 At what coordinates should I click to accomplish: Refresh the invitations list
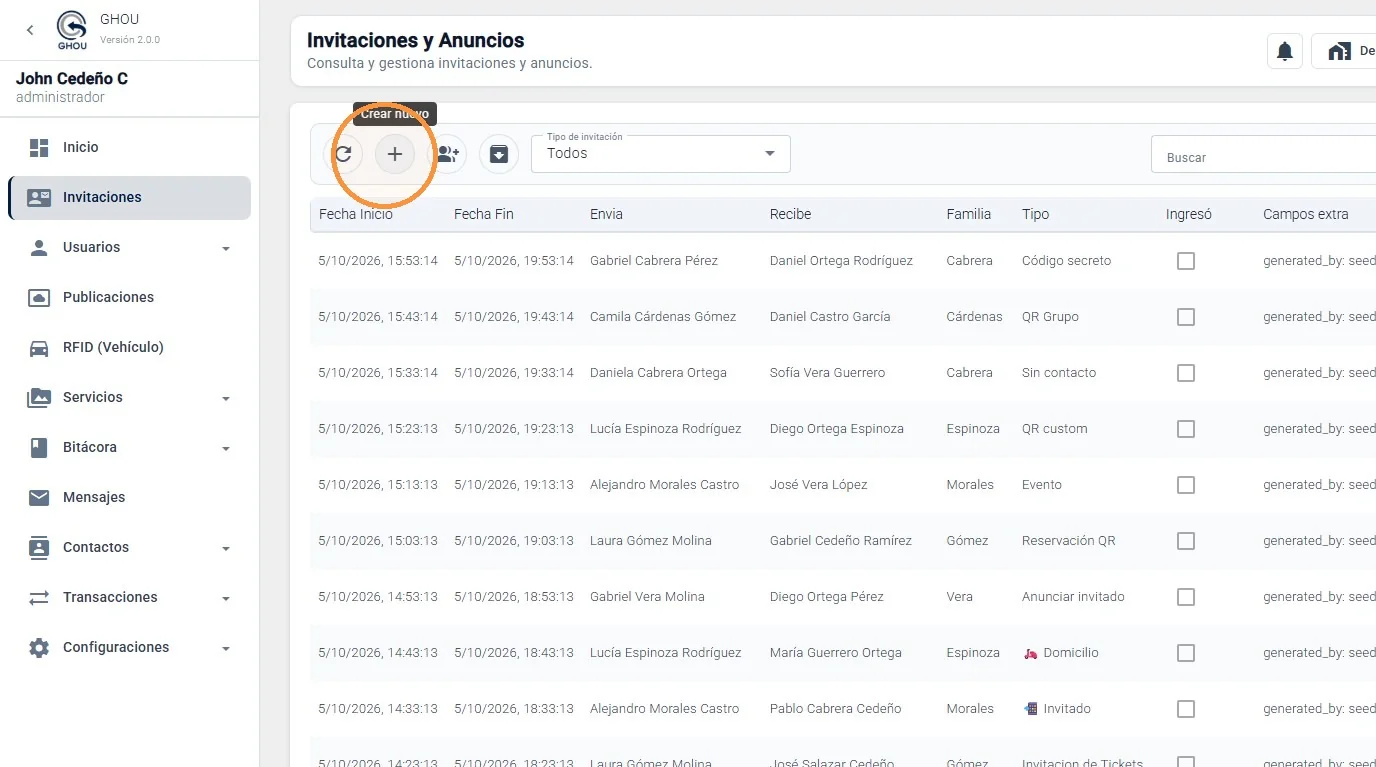[x=343, y=154]
